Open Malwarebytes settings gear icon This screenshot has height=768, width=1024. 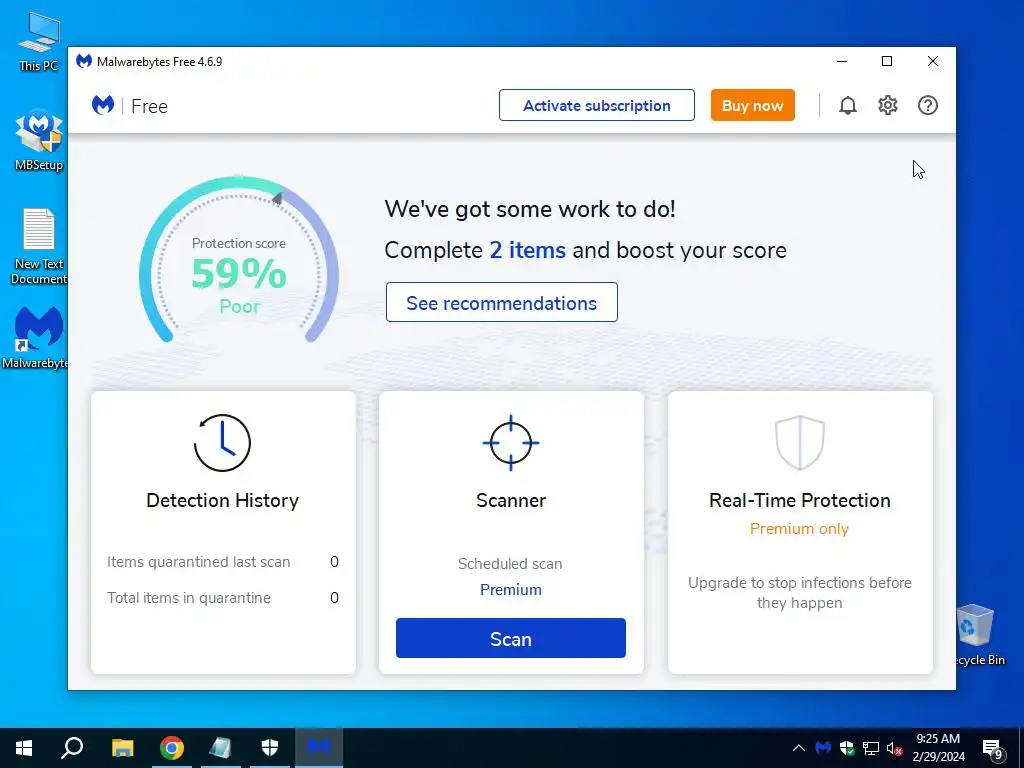coord(888,105)
